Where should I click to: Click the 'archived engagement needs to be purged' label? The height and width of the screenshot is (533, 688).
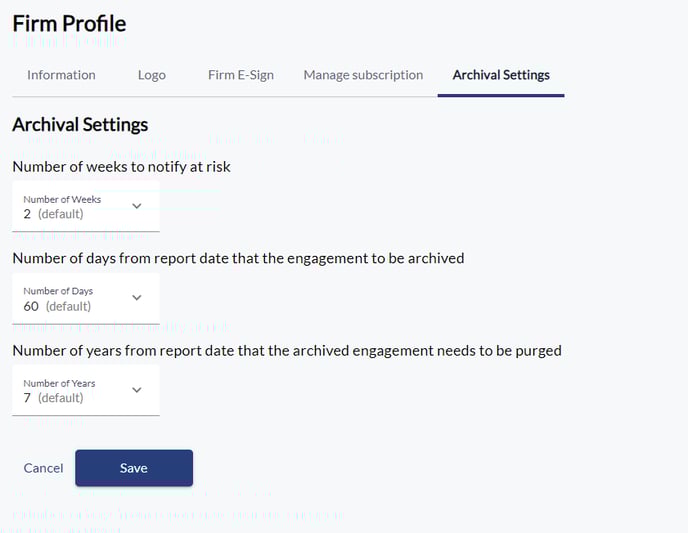(x=286, y=350)
